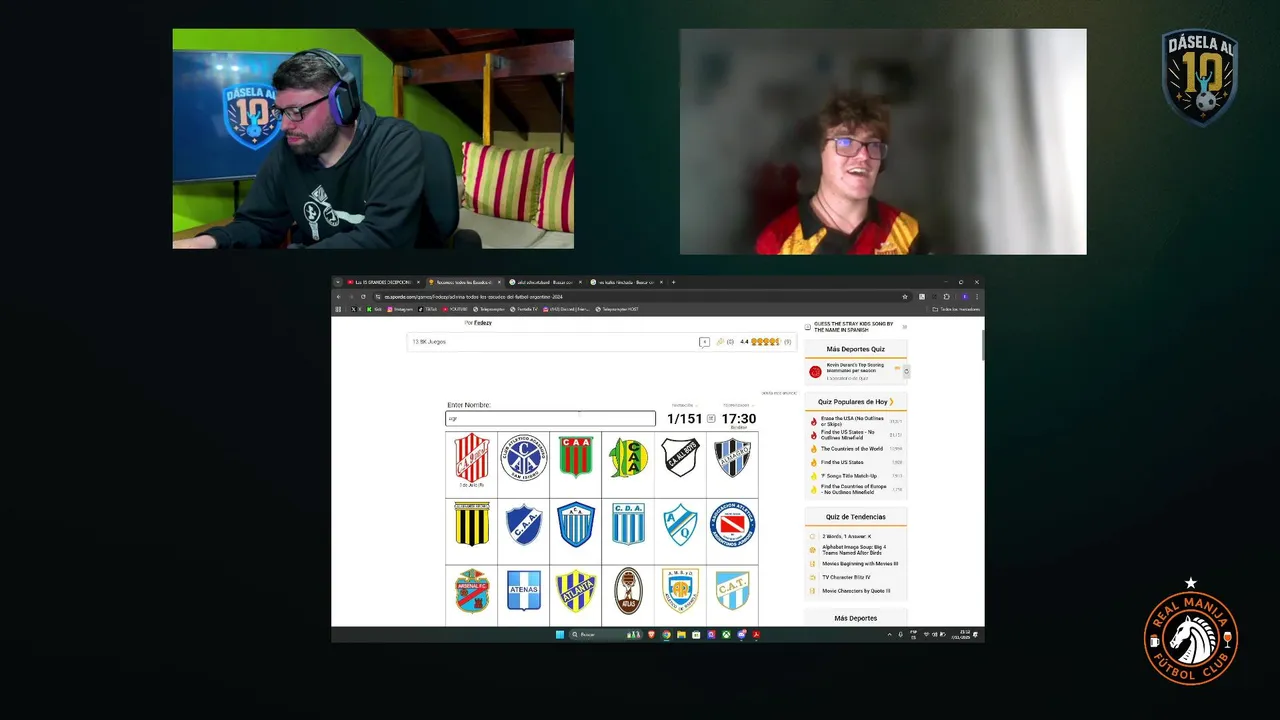This screenshot has height=720, width=1280.
Task: Open The Countries of the World quiz
Action: (852, 449)
